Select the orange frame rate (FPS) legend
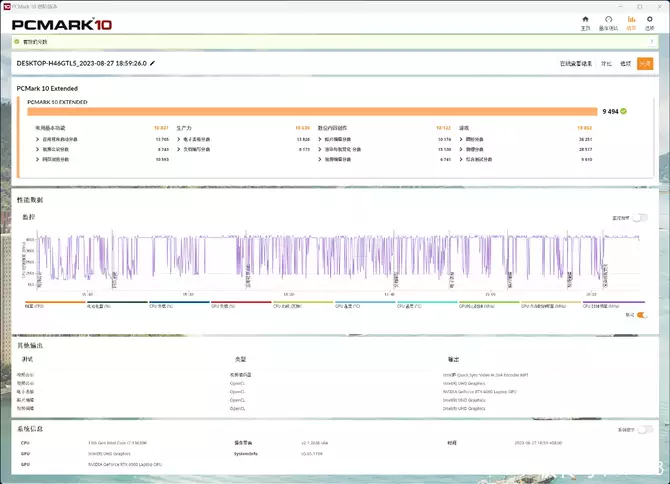Viewport: 670px width, 484px height. coord(55,304)
